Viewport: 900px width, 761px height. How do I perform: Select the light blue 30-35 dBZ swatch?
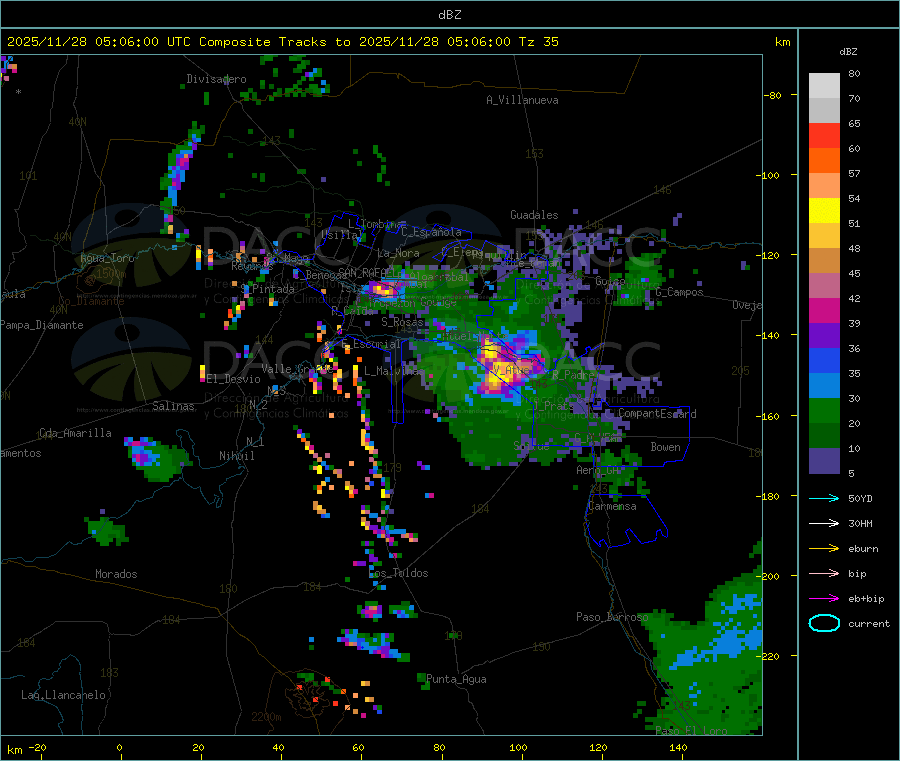824,386
